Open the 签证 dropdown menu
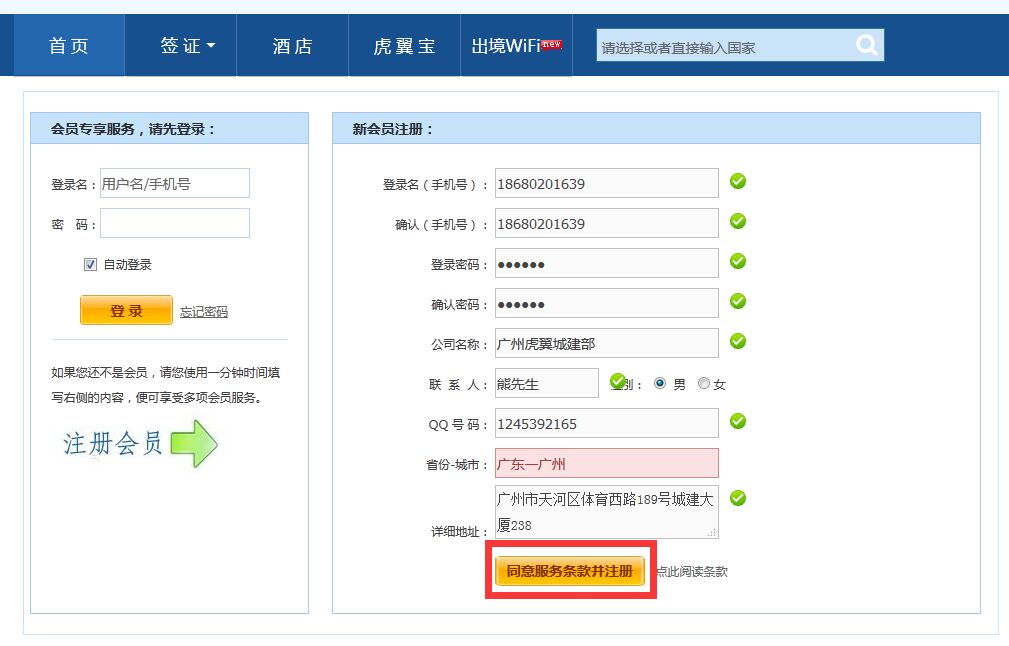The width and height of the screenshot is (1009, 646). pyautogui.click(x=181, y=44)
